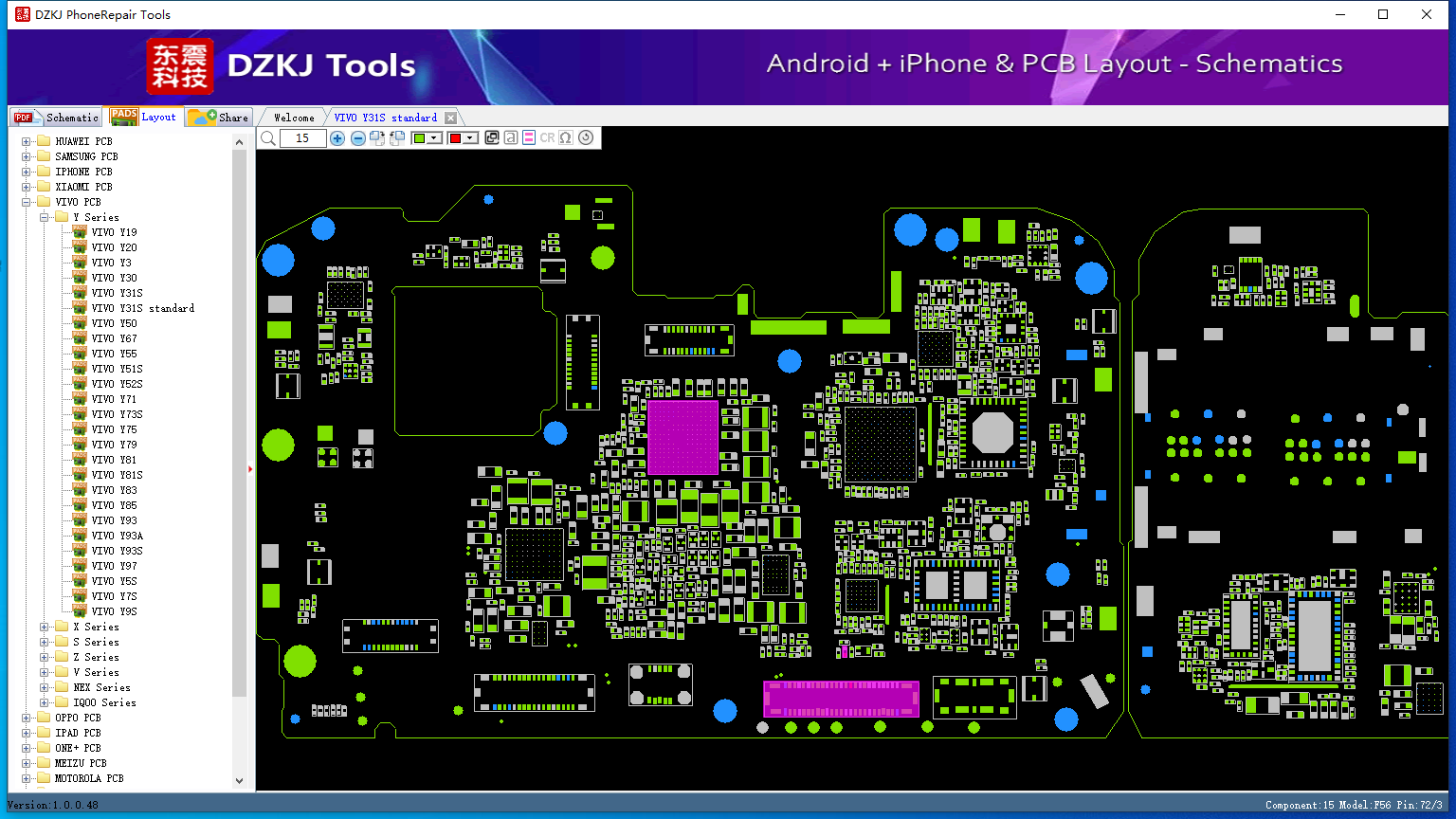The height and width of the screenshot is (819, 1456).
Task: Toggle the Omega resistance icon
Action: pos(566,138)
